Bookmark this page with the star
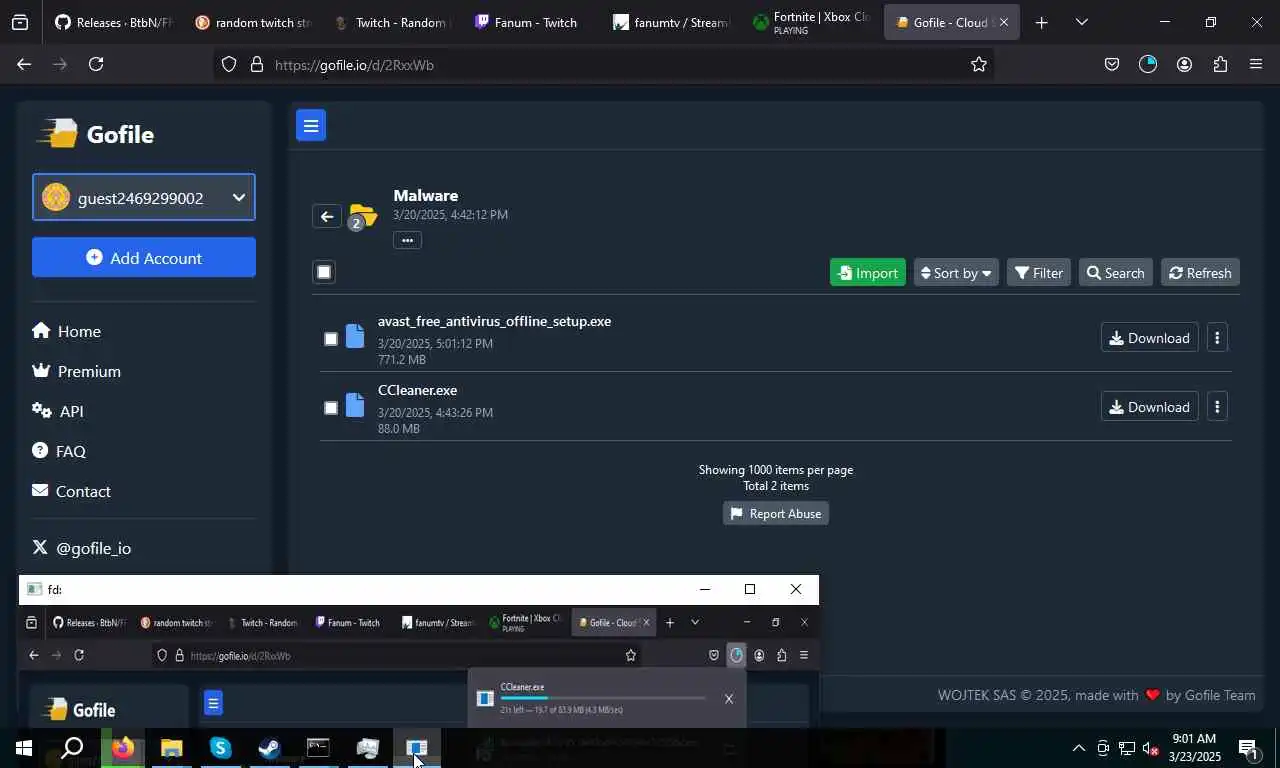The height and width of the screenshot is (768, 1280). pos(978,64)
